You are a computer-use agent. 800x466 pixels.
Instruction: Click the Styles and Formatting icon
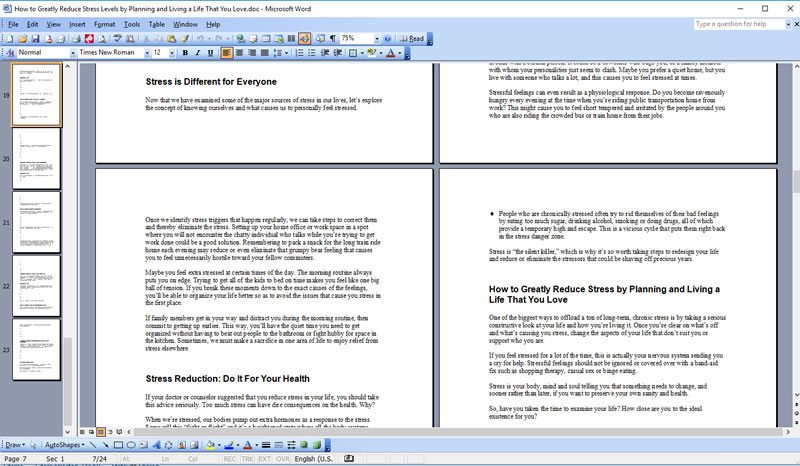point(10,53)
